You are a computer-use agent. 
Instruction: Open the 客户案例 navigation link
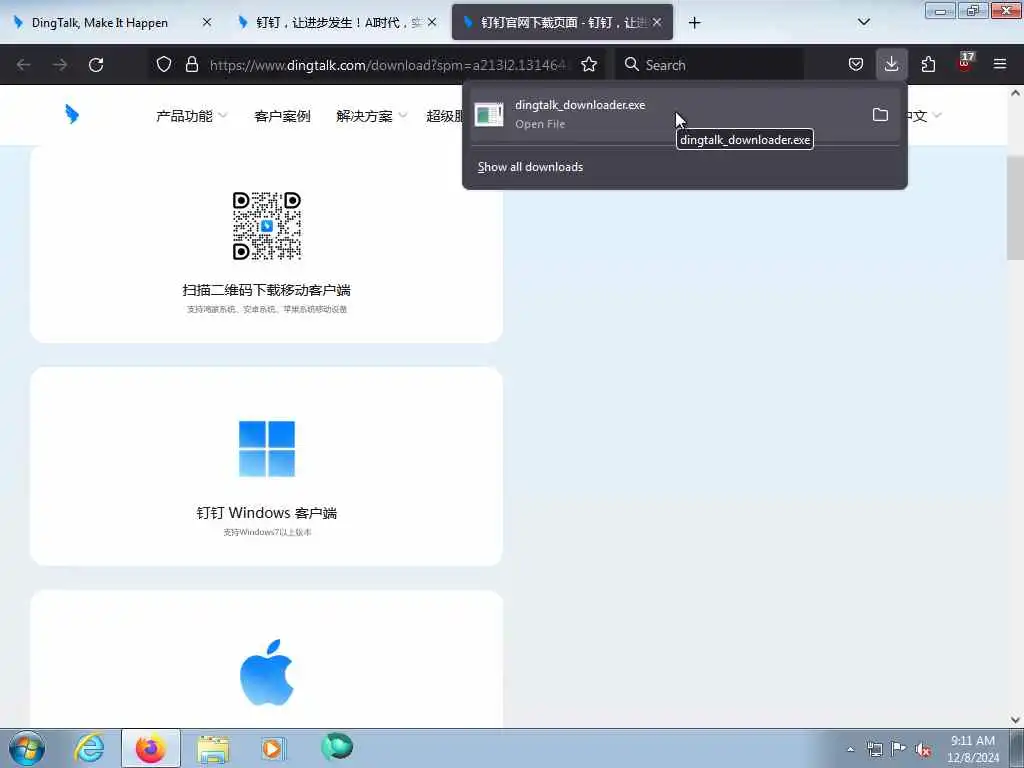coord(282,116)
